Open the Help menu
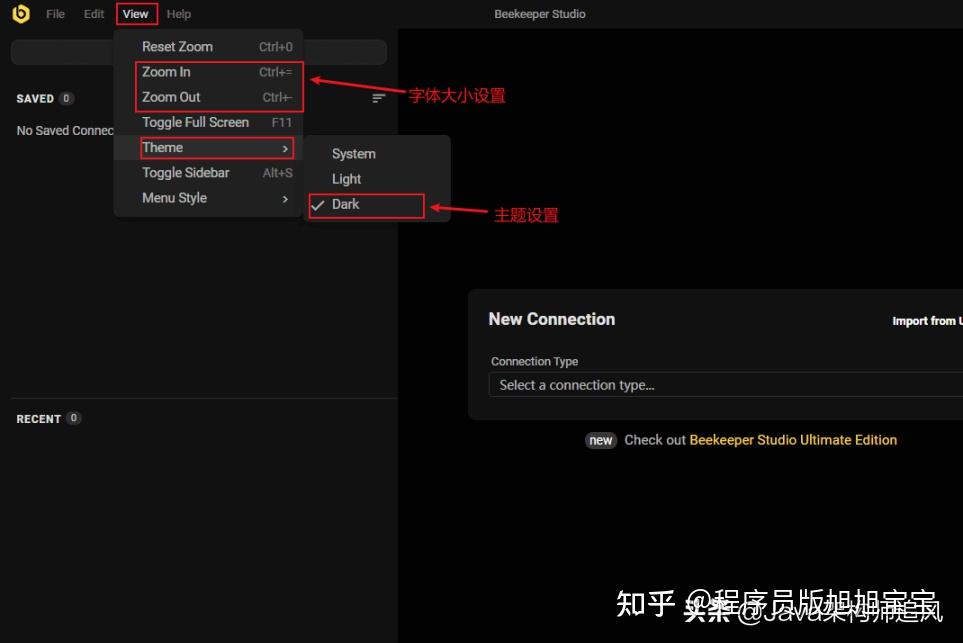The image size is (963, 643). 179,14
